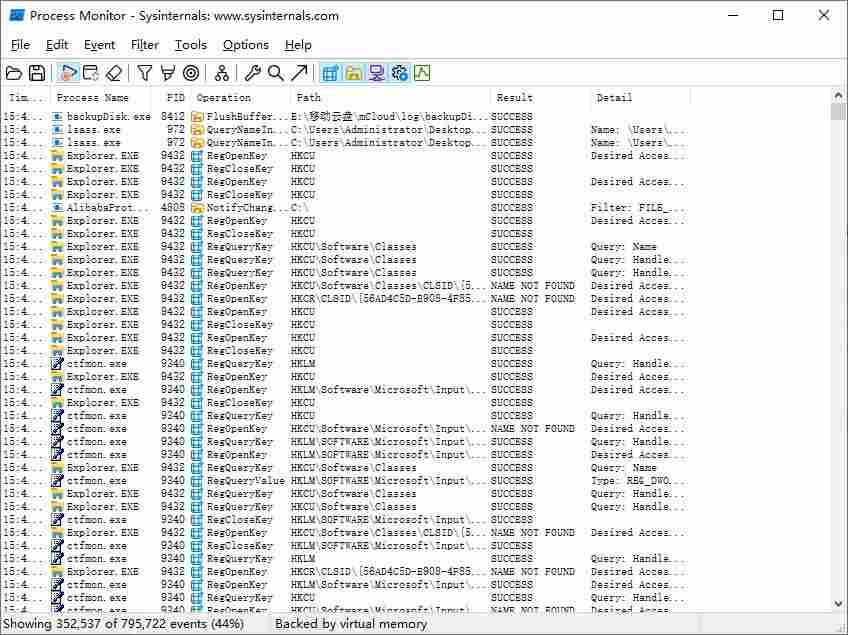The width and height of the screenshot is (848, 635).
Task: Click the 'Showing 352,537 of 795,722 events' status text
Action: tap(123, 624)
